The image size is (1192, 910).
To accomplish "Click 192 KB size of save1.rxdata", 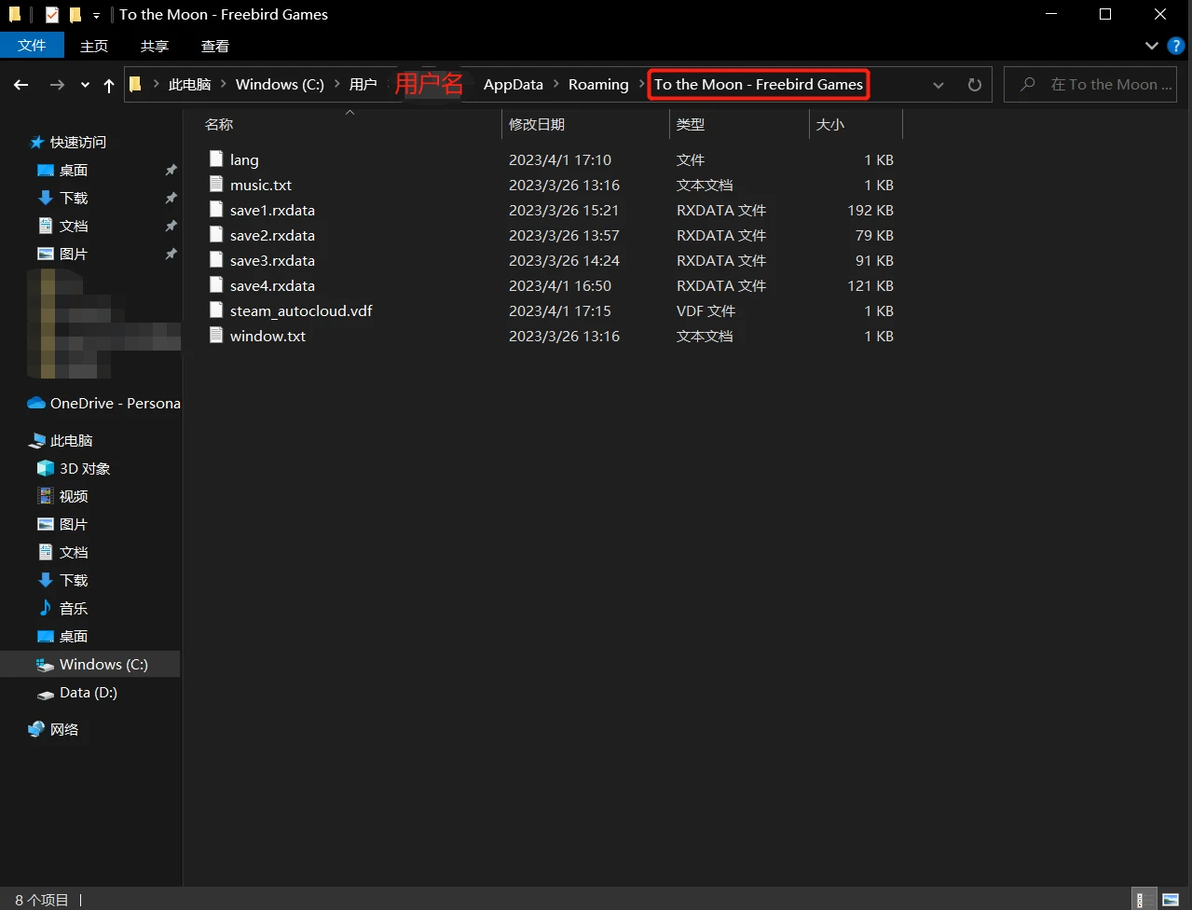I will (x=870, y=211).
